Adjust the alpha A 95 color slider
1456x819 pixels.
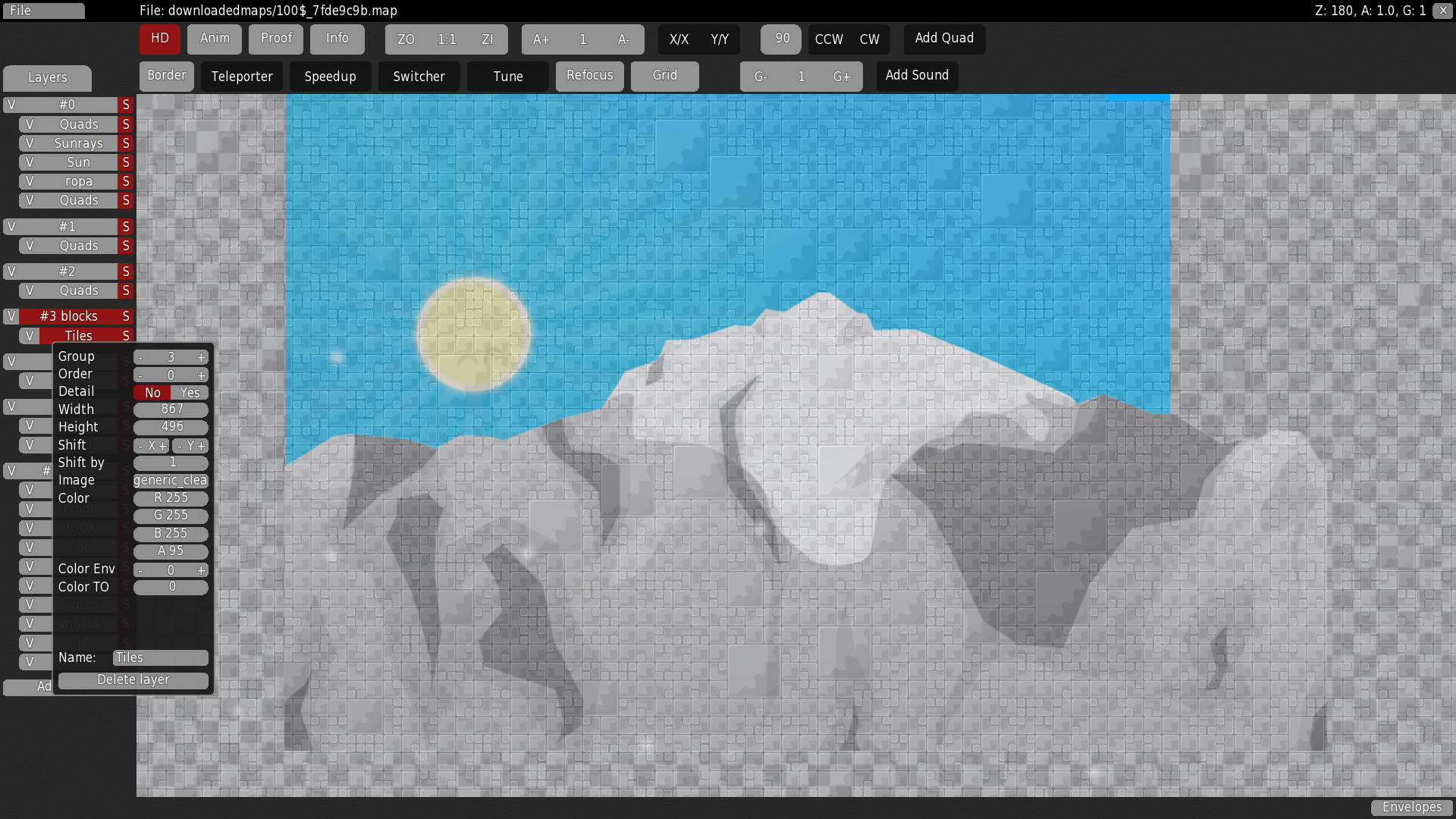pos(171,551)
